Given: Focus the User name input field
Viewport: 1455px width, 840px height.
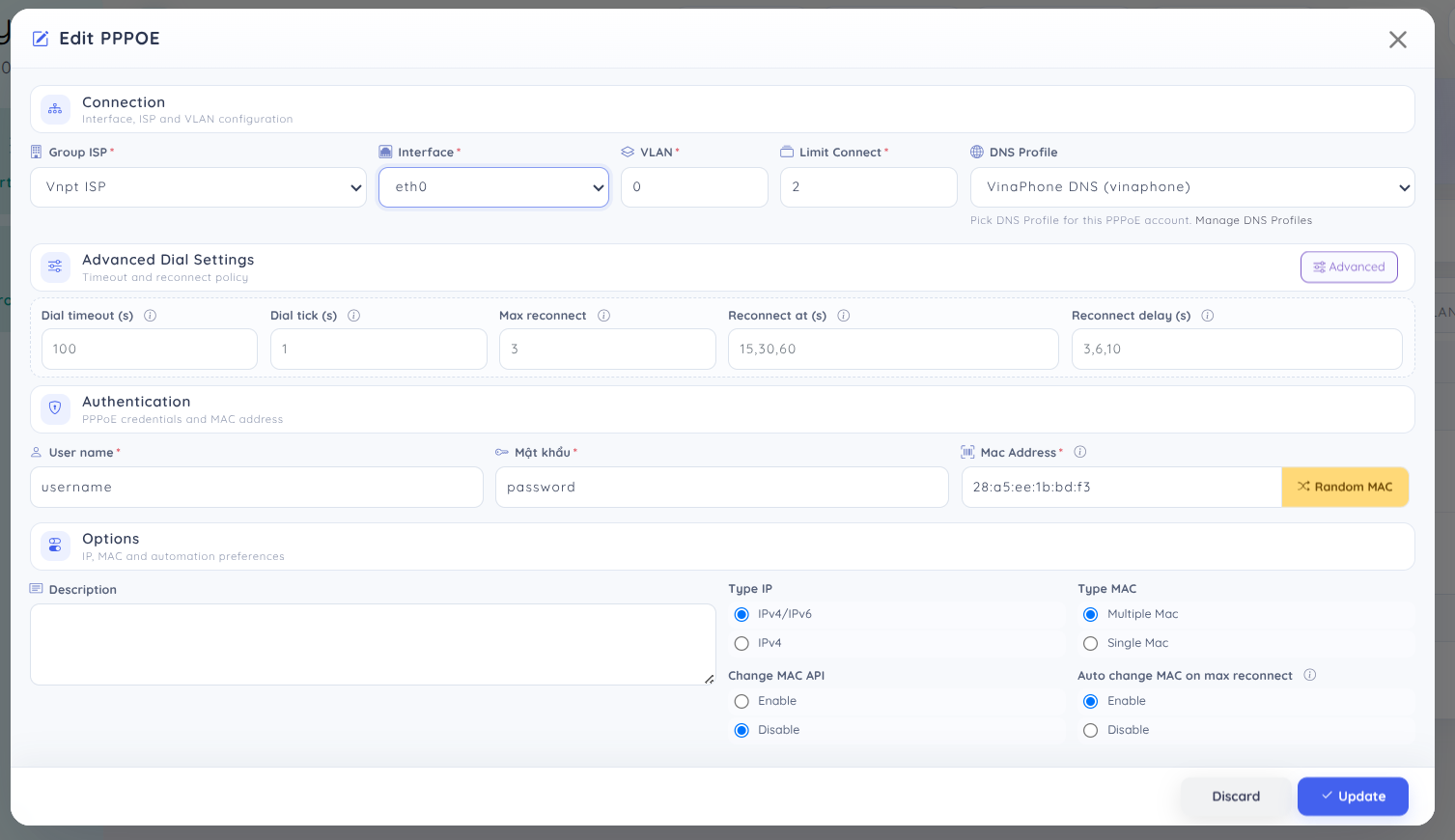Looking at the screenshot, I should pyautogui.click(x=257, y=488).
